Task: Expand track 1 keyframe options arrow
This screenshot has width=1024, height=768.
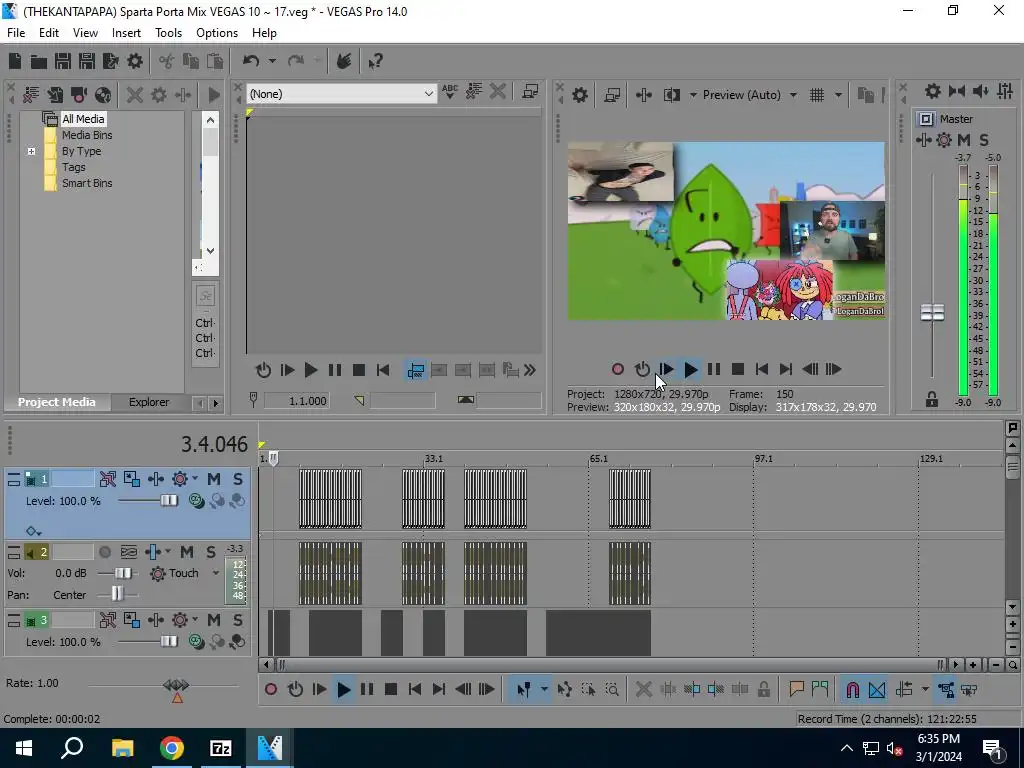Action: pos(33,531)
